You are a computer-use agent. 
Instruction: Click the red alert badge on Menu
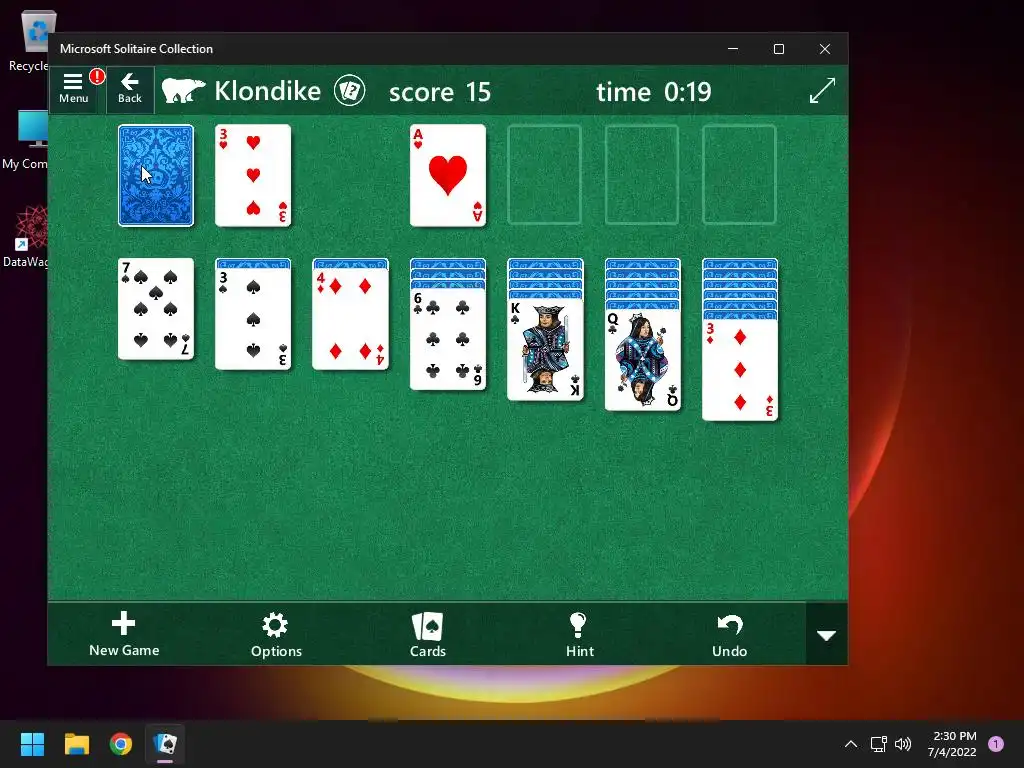(x=97, y=76)
